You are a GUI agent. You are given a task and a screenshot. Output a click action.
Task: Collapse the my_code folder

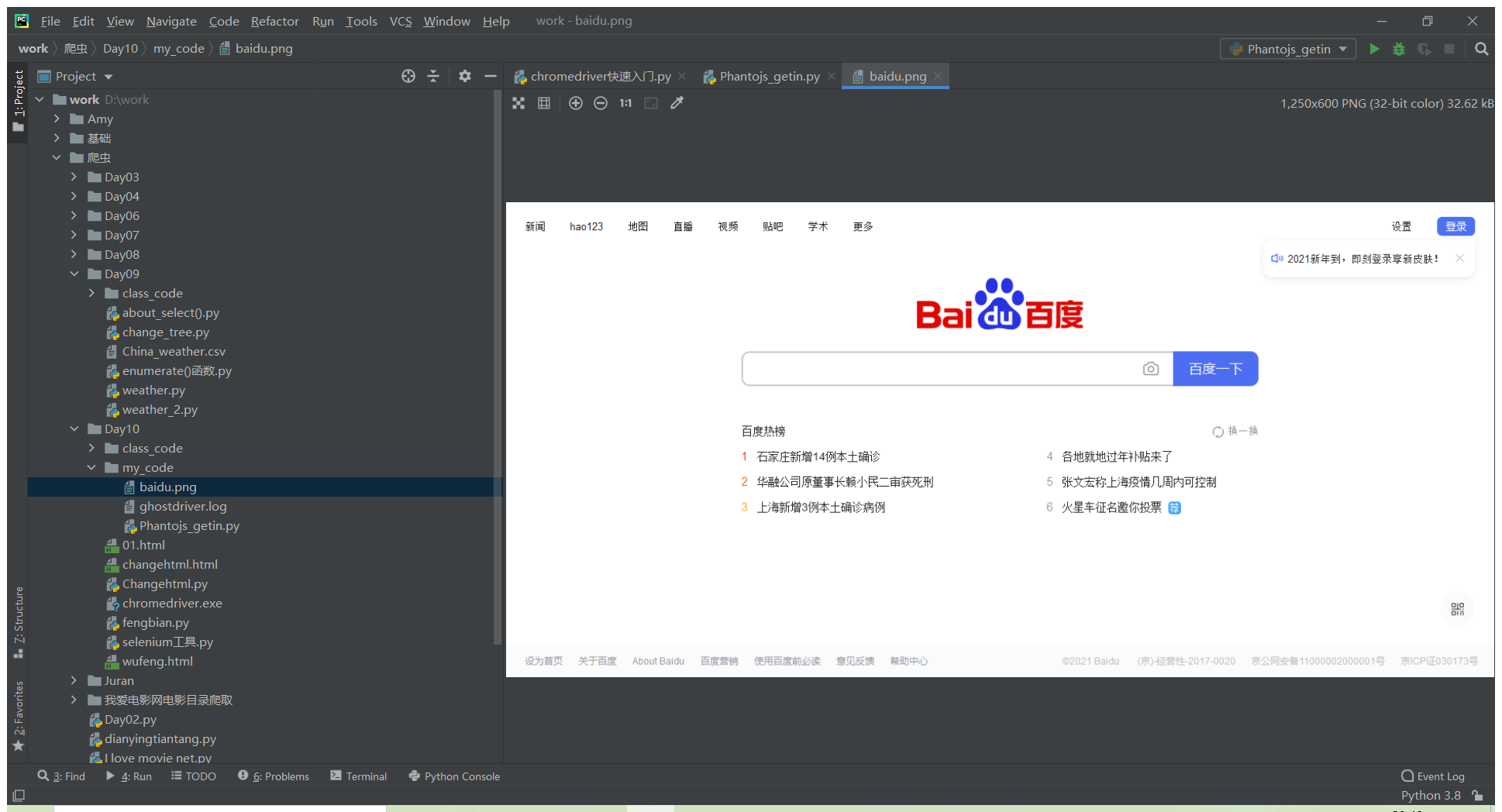pyautogui.click(x=91, y=467)
